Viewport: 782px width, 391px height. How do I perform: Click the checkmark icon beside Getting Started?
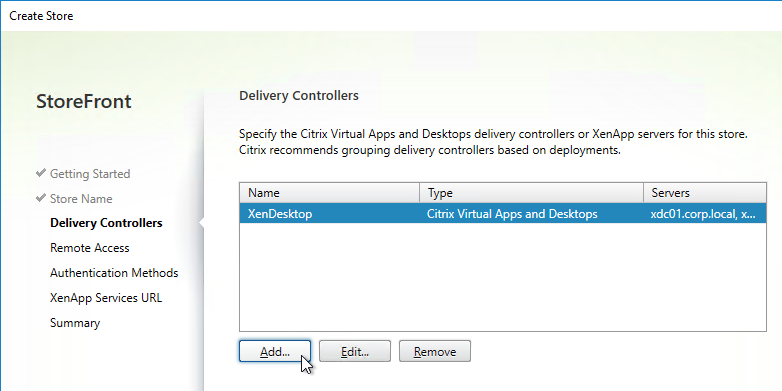(41, 173)
